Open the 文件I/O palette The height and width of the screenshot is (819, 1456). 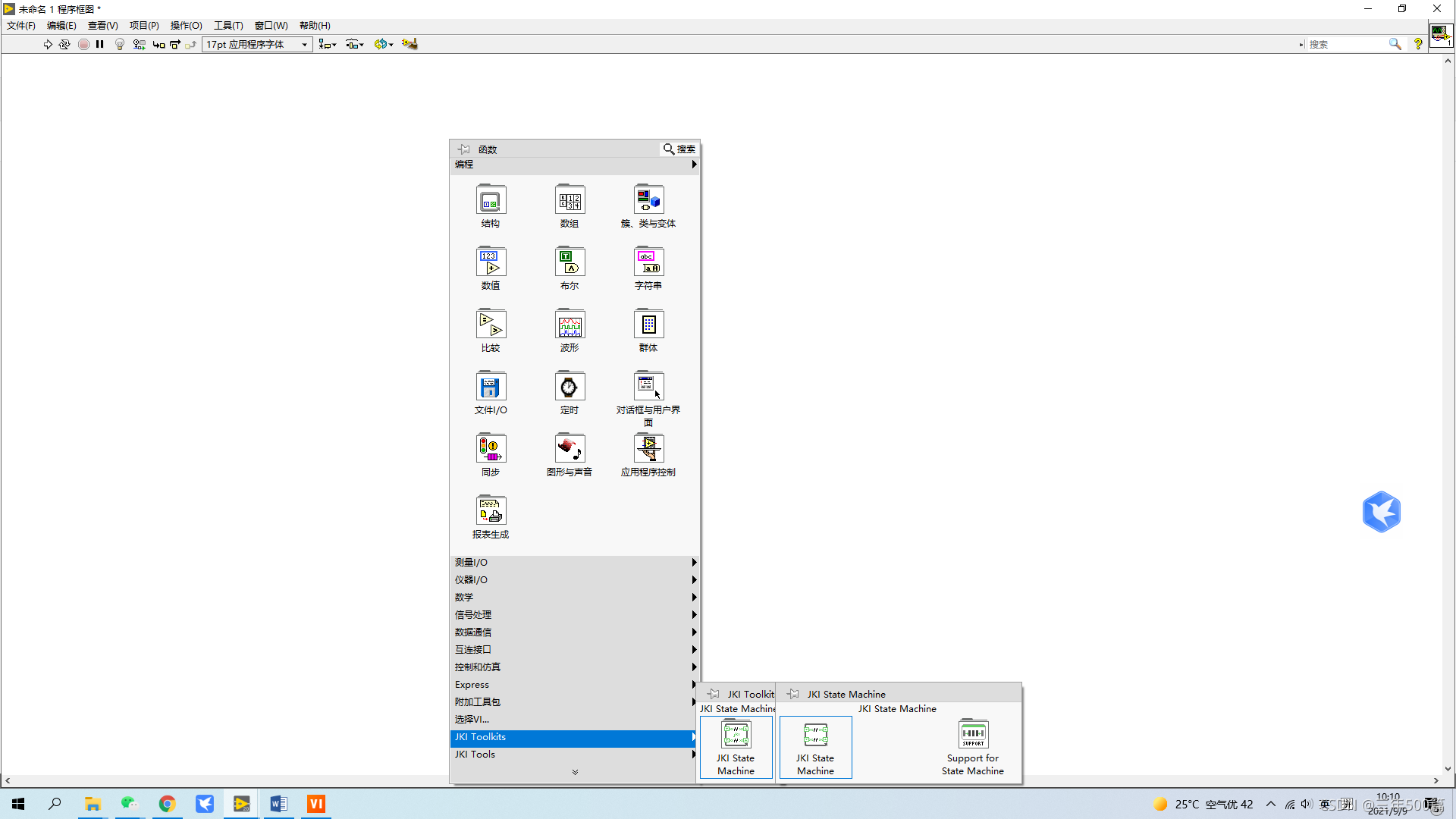[491, 393]
